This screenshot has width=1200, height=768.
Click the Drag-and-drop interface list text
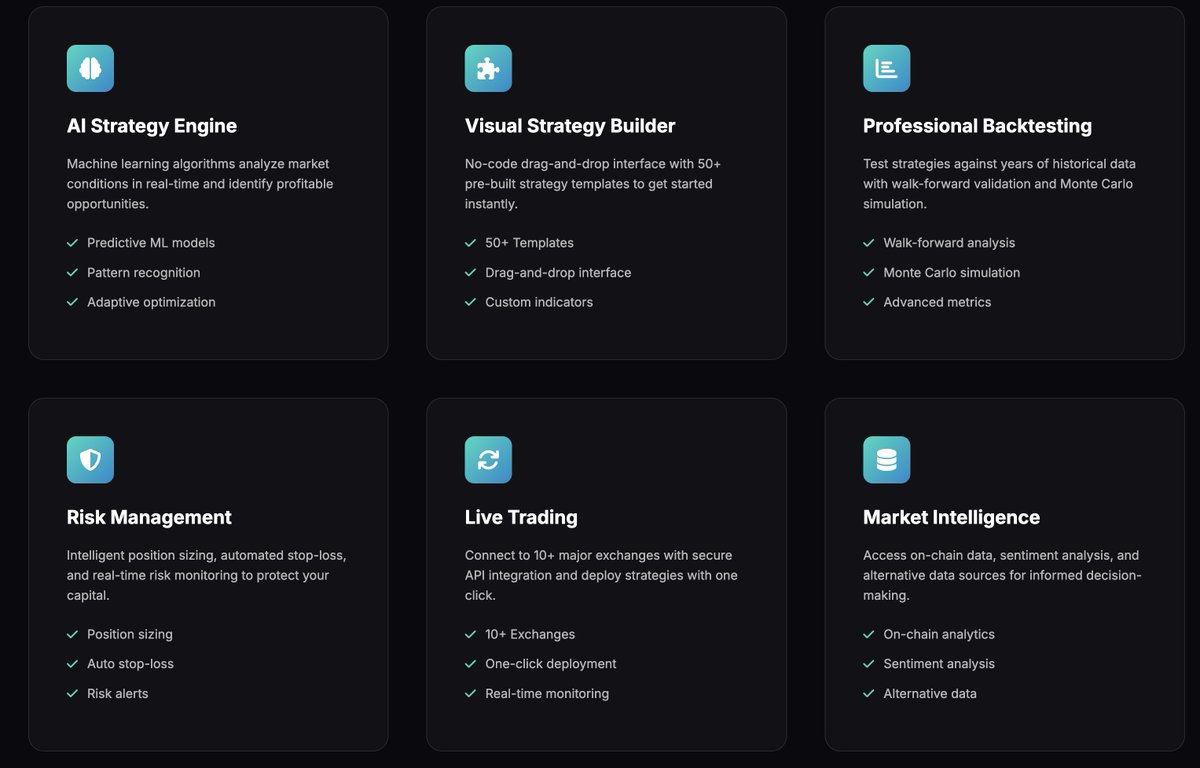558,273
